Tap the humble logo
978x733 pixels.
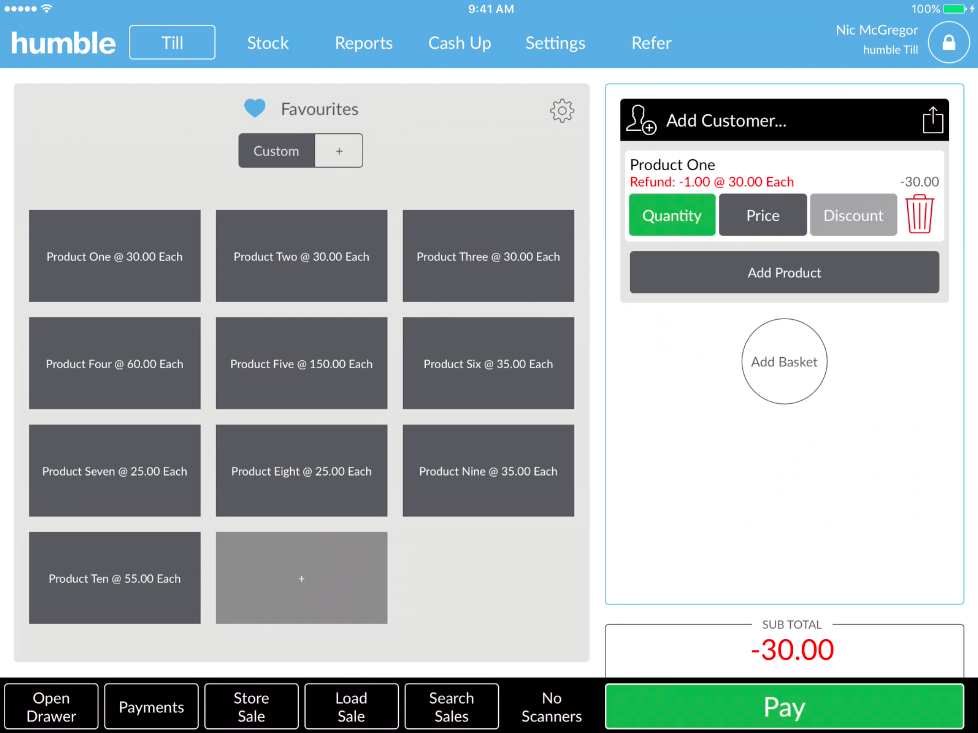pos(63,43)
